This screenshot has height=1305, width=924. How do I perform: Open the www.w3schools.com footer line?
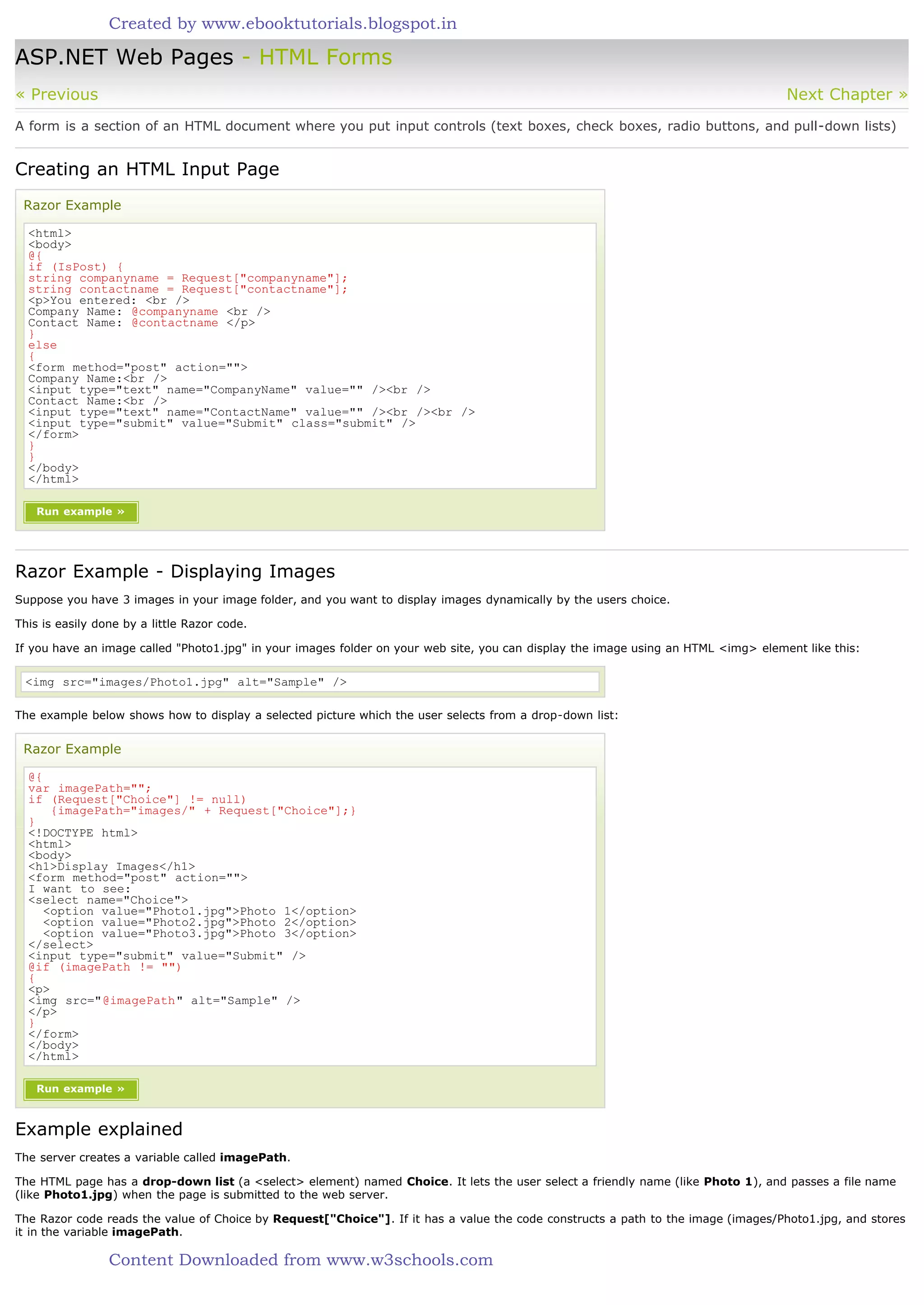[301, 1259]
